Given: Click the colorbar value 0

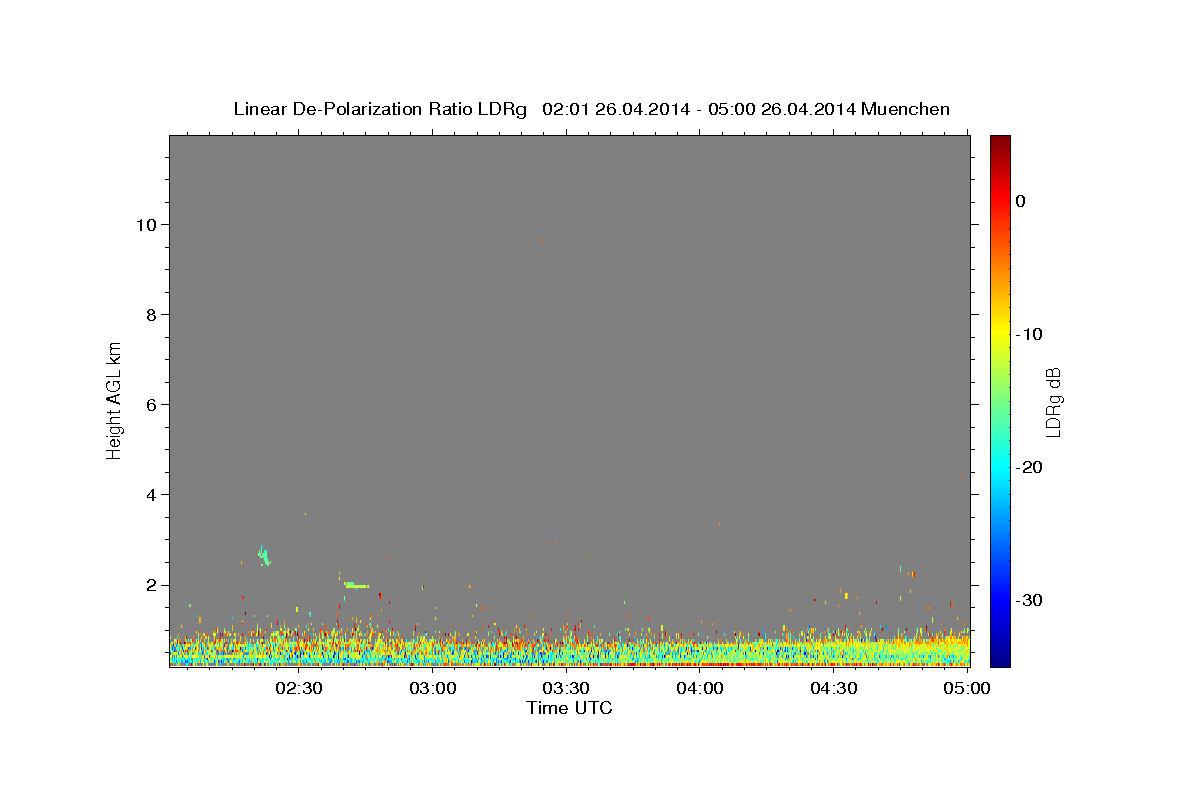Looking at the screenshot, I should [x=1021, y=201].
